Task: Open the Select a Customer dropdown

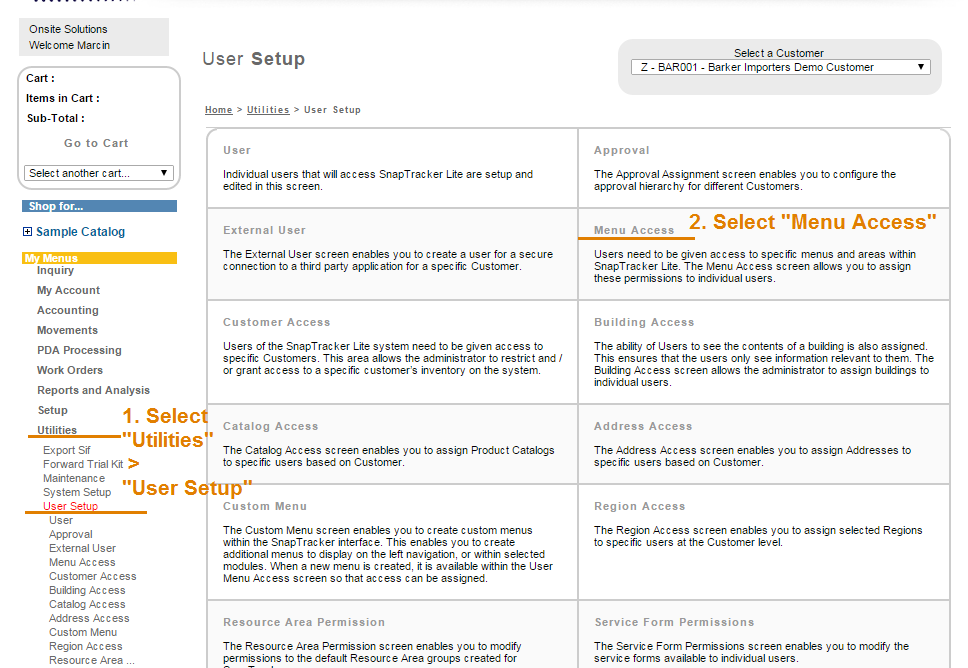Action: [780, 67]
